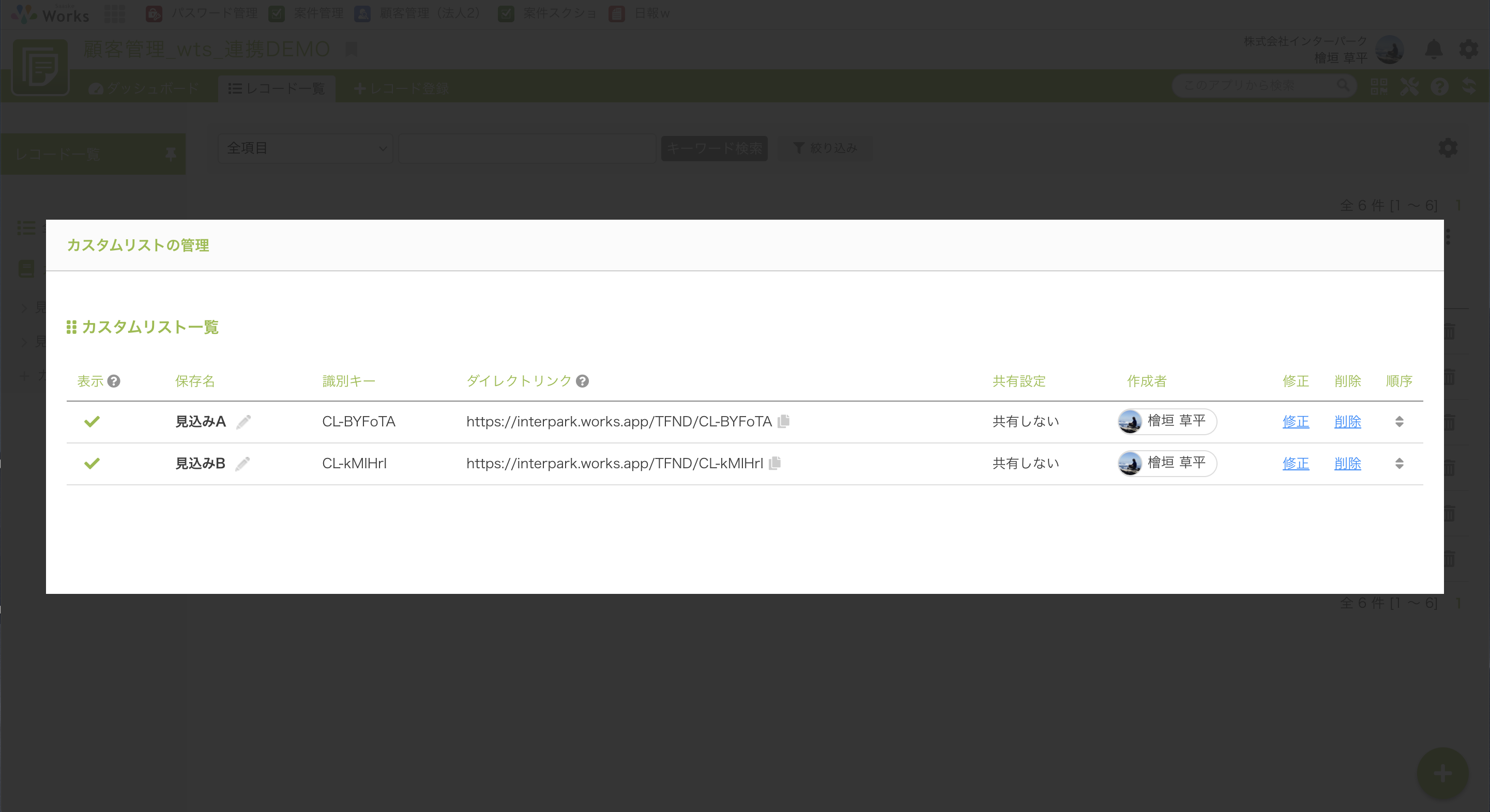Use order sort arrows for 見込みA
Image resolution: width=1490 pixels, height=812 pixels.
tap(1399, 422)
